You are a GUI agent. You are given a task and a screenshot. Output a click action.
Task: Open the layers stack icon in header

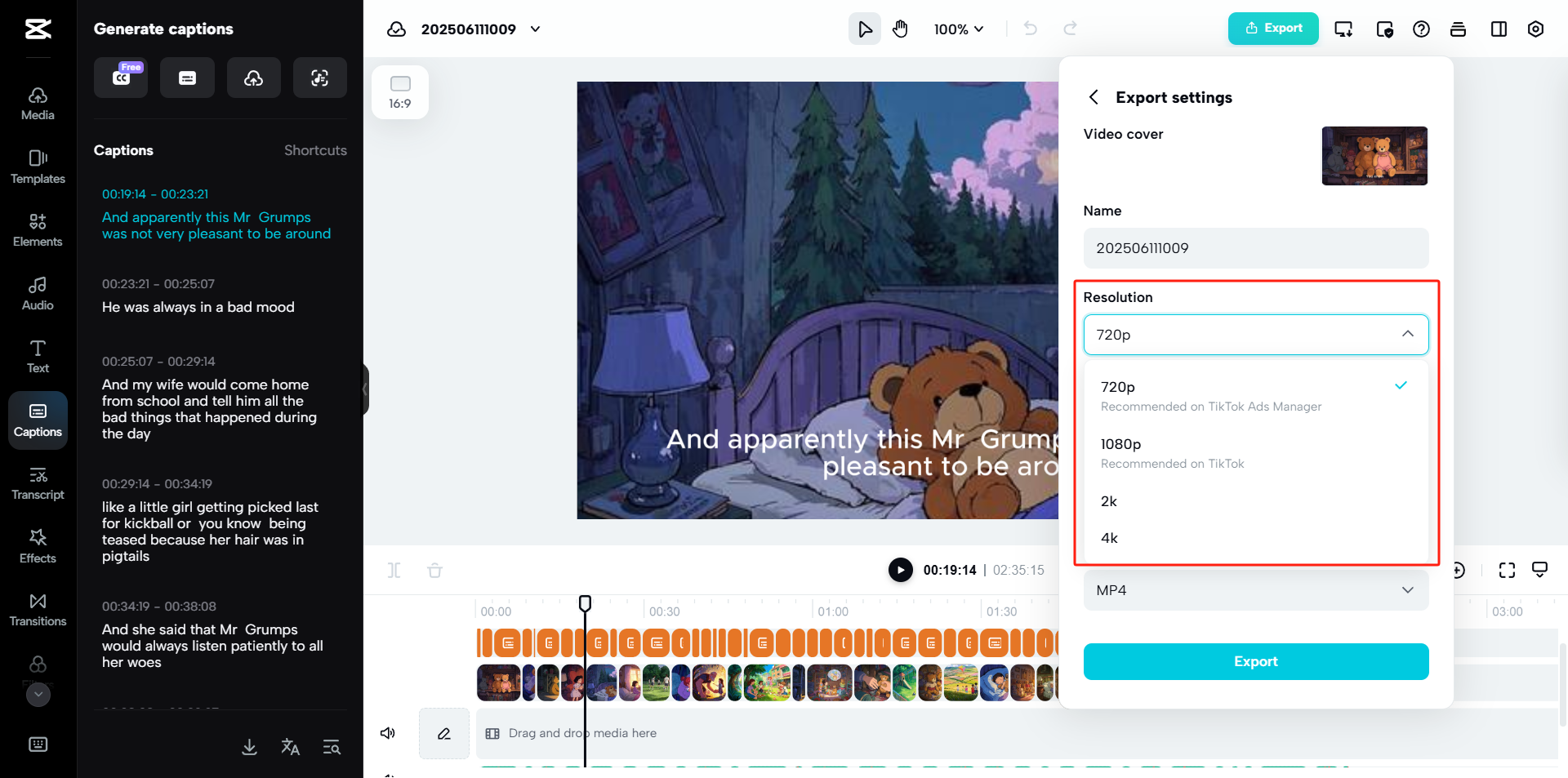pyautogui.click(x=1458, y=29)
